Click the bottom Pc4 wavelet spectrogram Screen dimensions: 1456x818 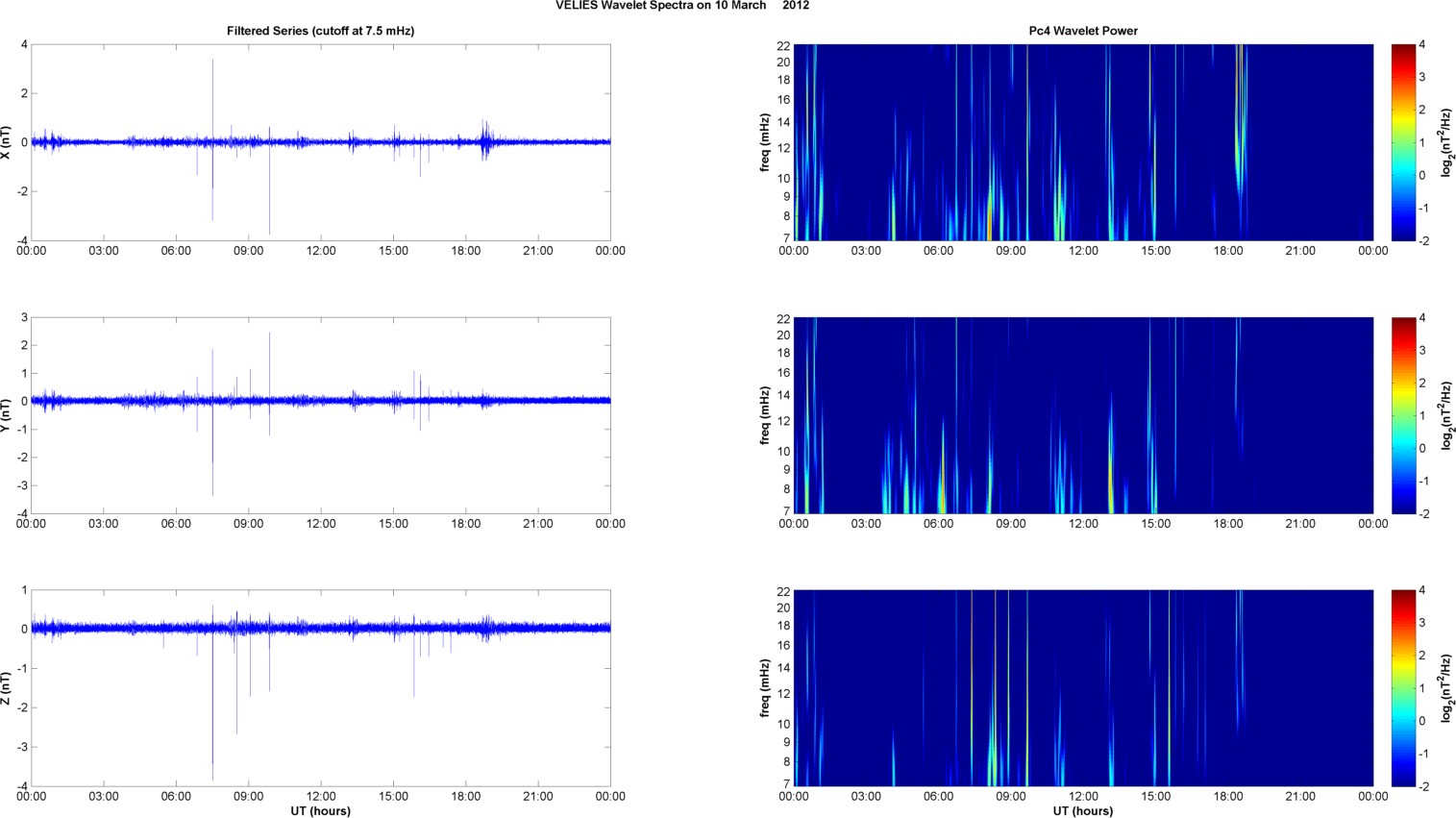pos(1083,688)
